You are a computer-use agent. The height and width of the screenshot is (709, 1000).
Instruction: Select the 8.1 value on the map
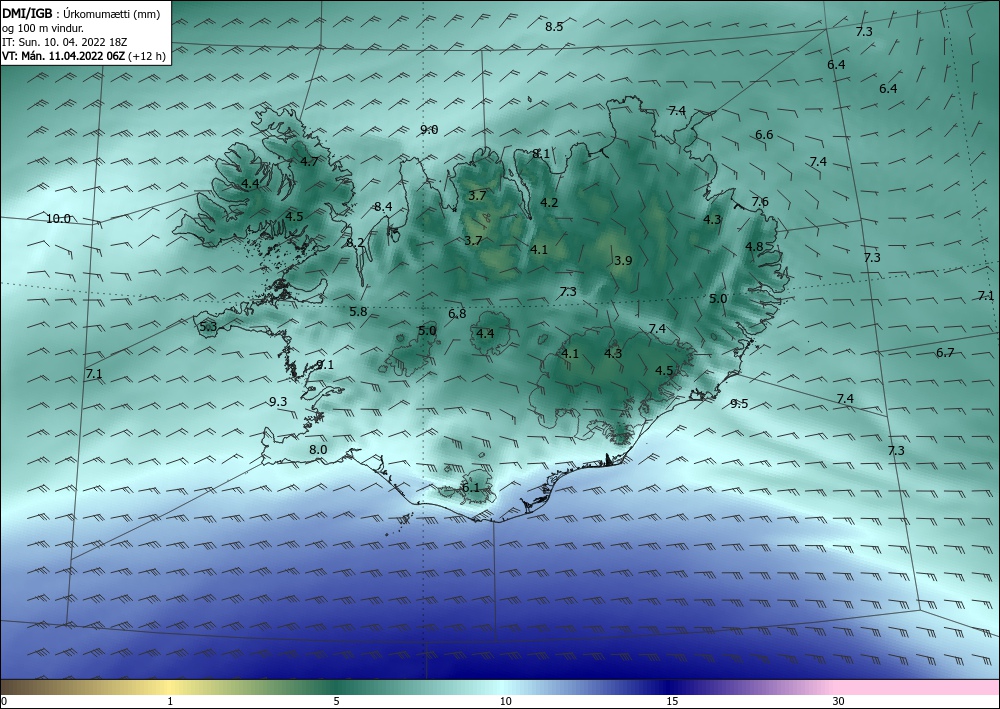click(541, 154)
